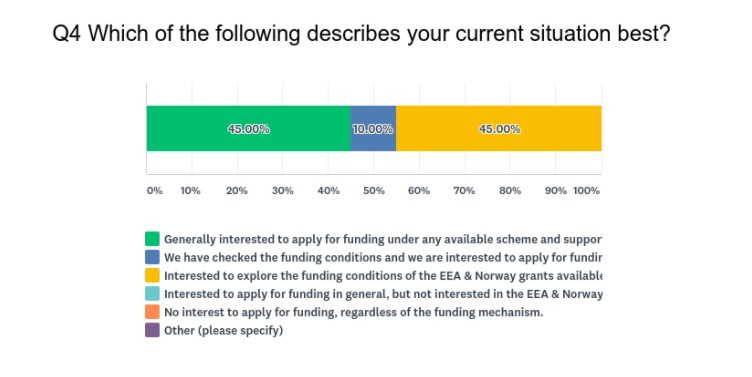Viewport: 752px width, 377px height.
Task: Click the 80% axis tick label
Action: tap(510, 190)
